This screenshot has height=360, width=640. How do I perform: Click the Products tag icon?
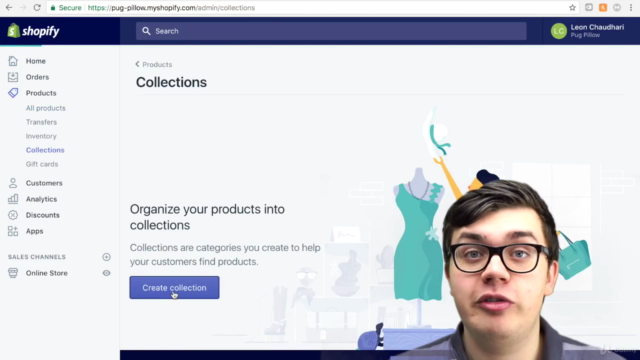(x=13, y=93)
